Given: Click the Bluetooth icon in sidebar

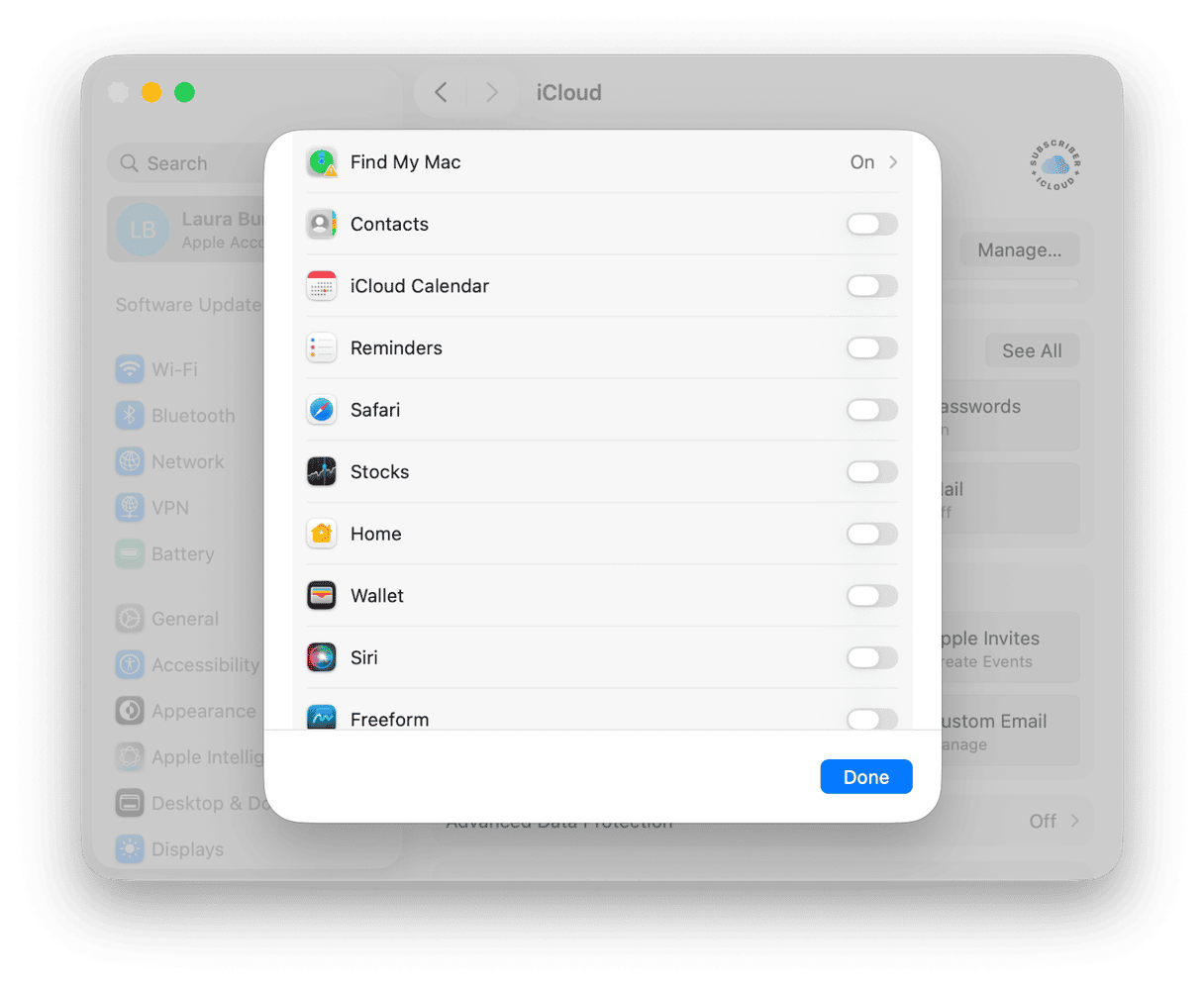Looking at the screenshot, I should 130,416.
